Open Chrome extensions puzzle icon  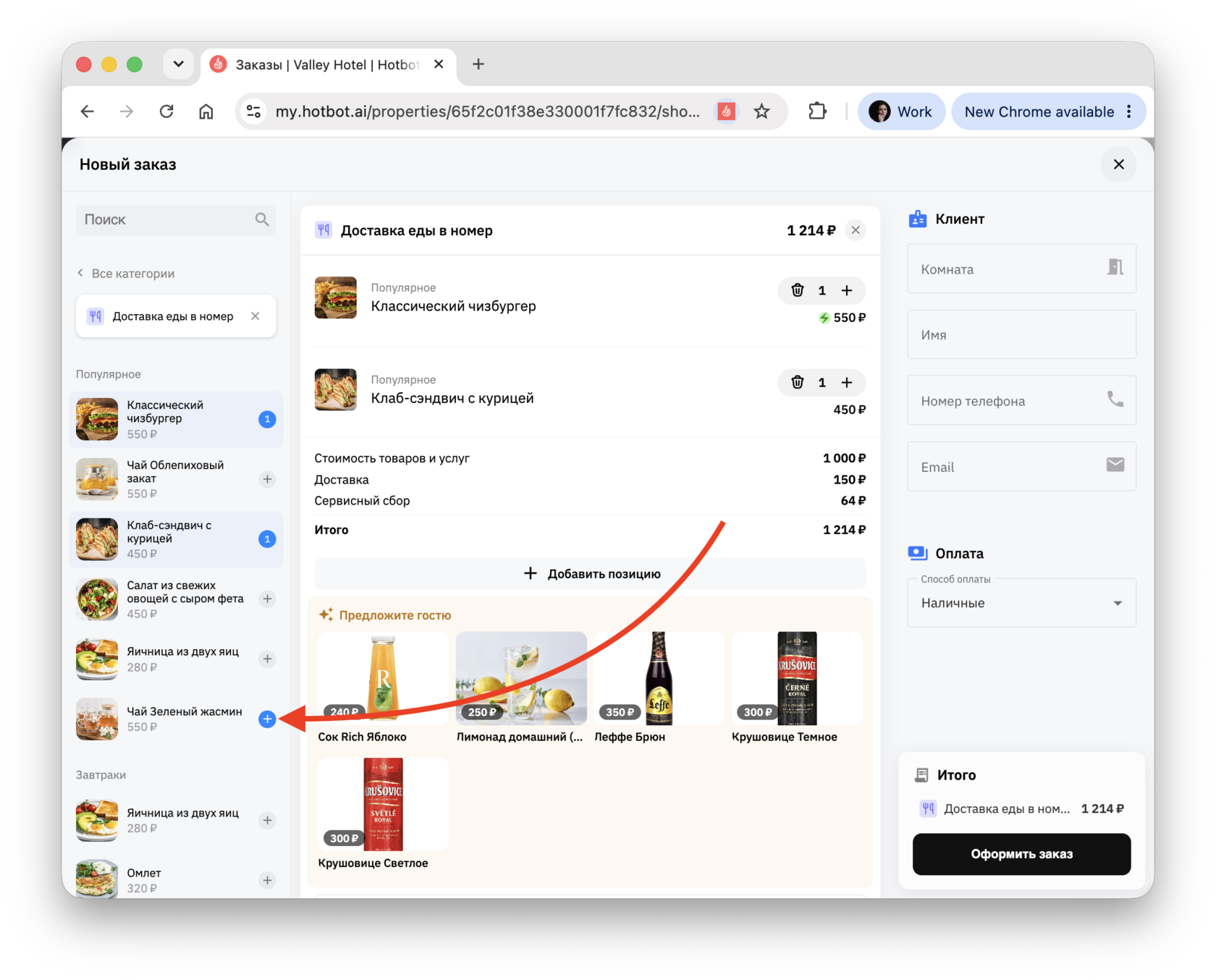click(x=817, y=111)
